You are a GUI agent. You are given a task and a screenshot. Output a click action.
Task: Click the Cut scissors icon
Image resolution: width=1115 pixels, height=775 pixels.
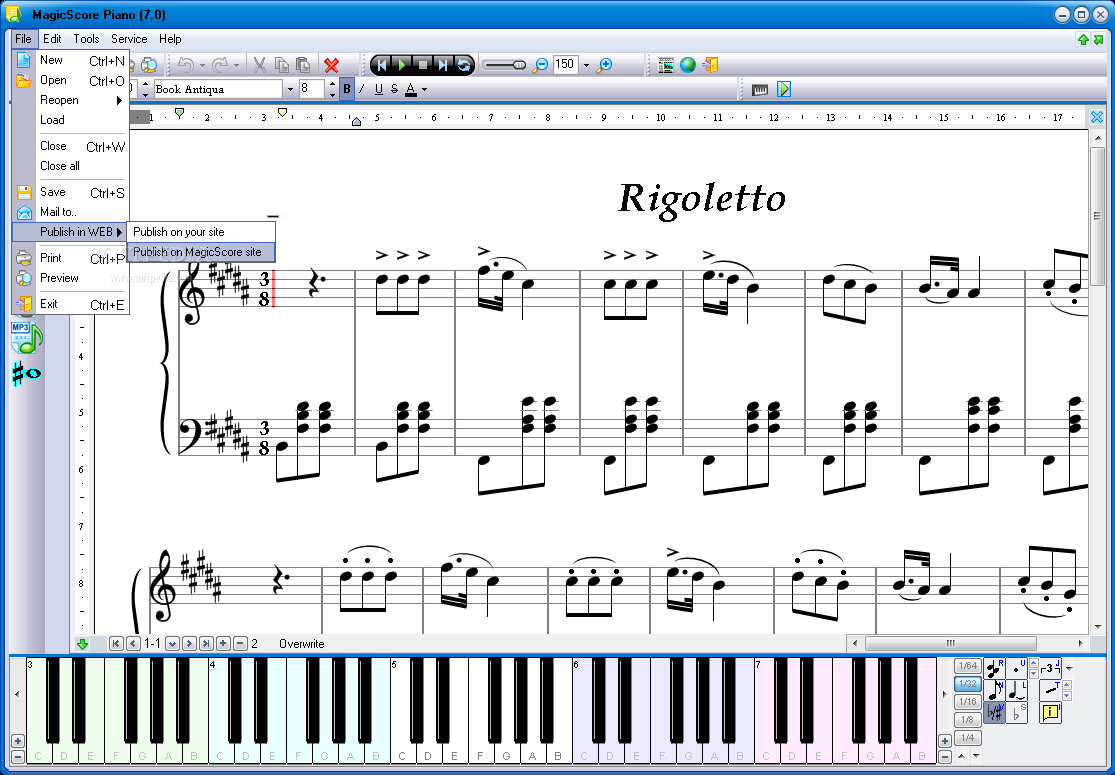260,65
